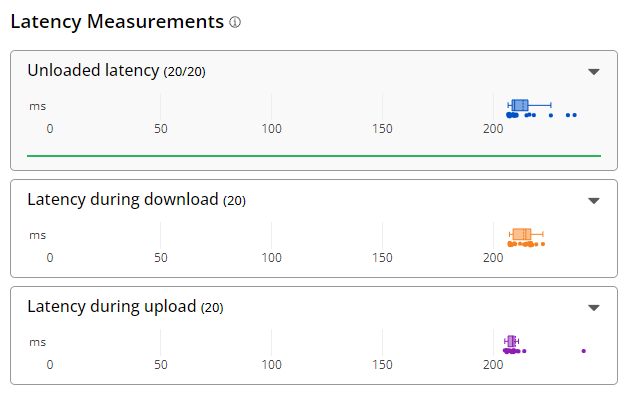
Task: Select the rightmost blue outlier dot
Action: 575,116
